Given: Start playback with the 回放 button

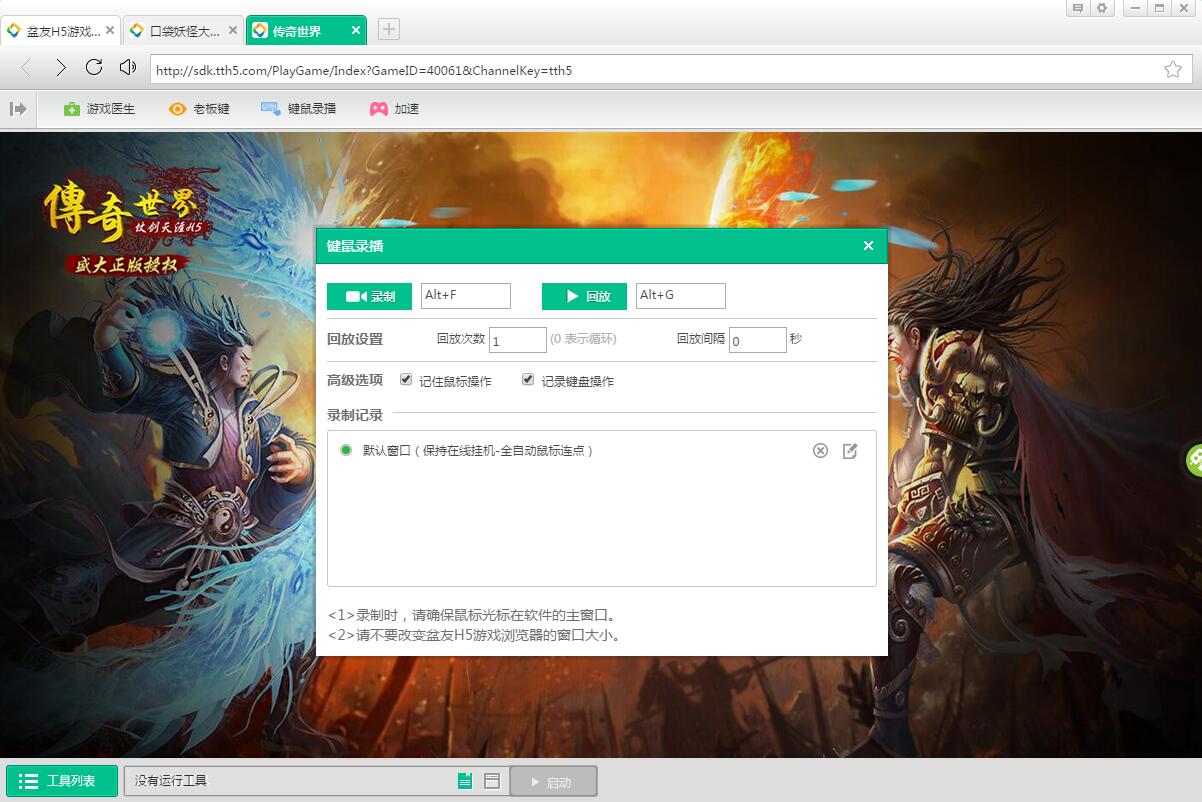Looking at the screenshot, I should (584, 296).
